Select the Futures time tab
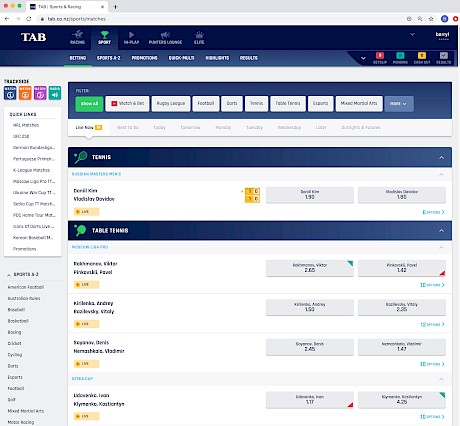This screenshot has width=460, height=426. click(x=361, y=127)
